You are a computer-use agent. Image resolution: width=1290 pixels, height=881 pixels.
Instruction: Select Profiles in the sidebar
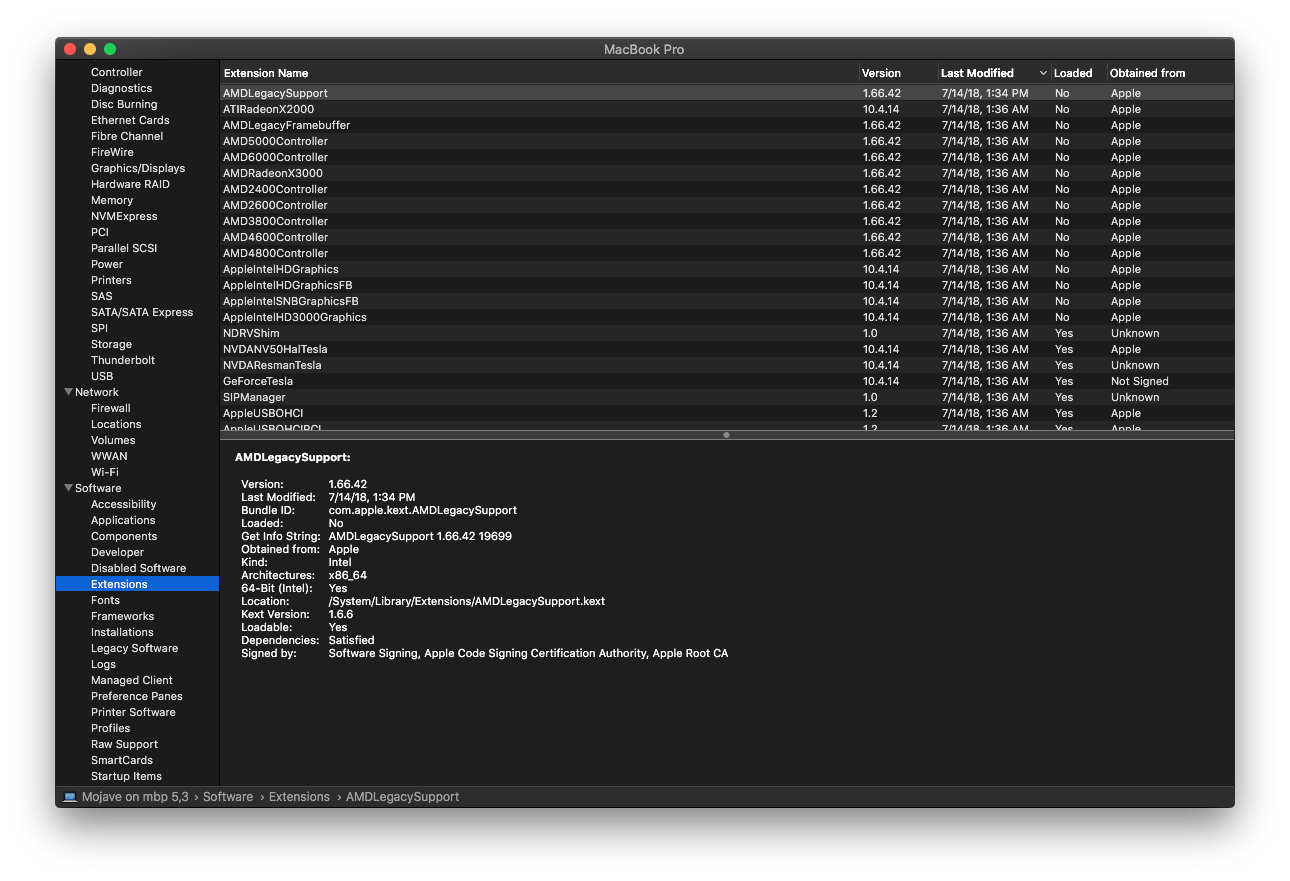tap(111, 728)
